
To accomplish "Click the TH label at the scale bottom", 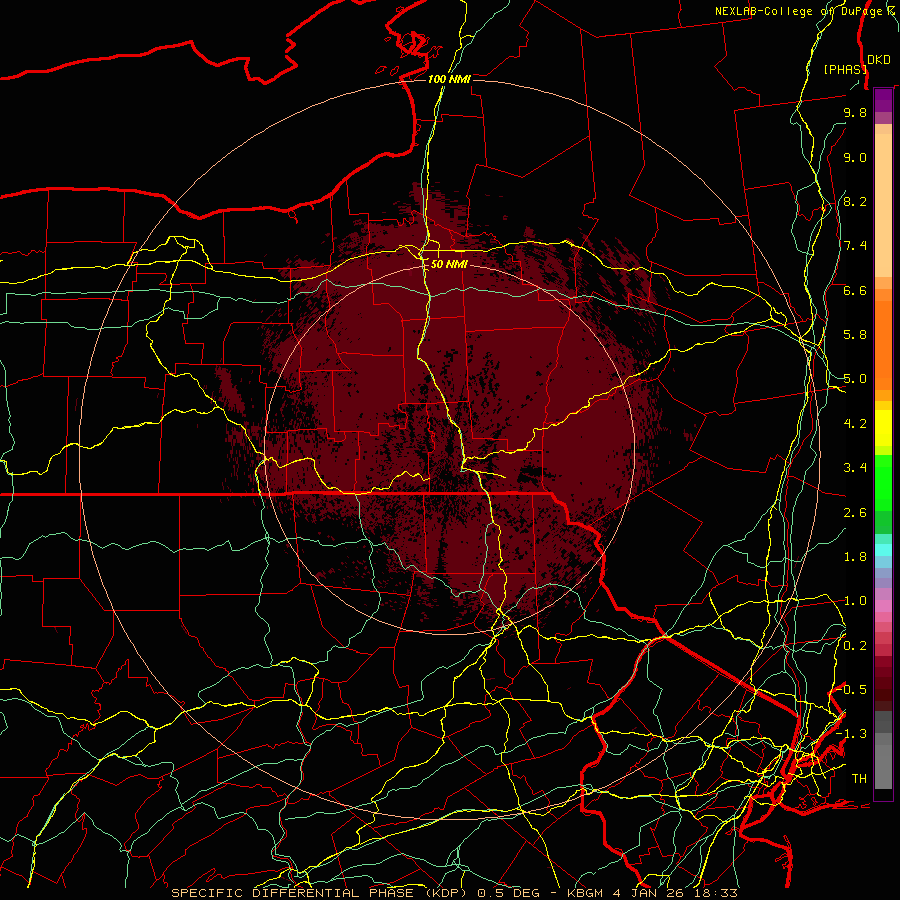I will click(x=859, y=779).
